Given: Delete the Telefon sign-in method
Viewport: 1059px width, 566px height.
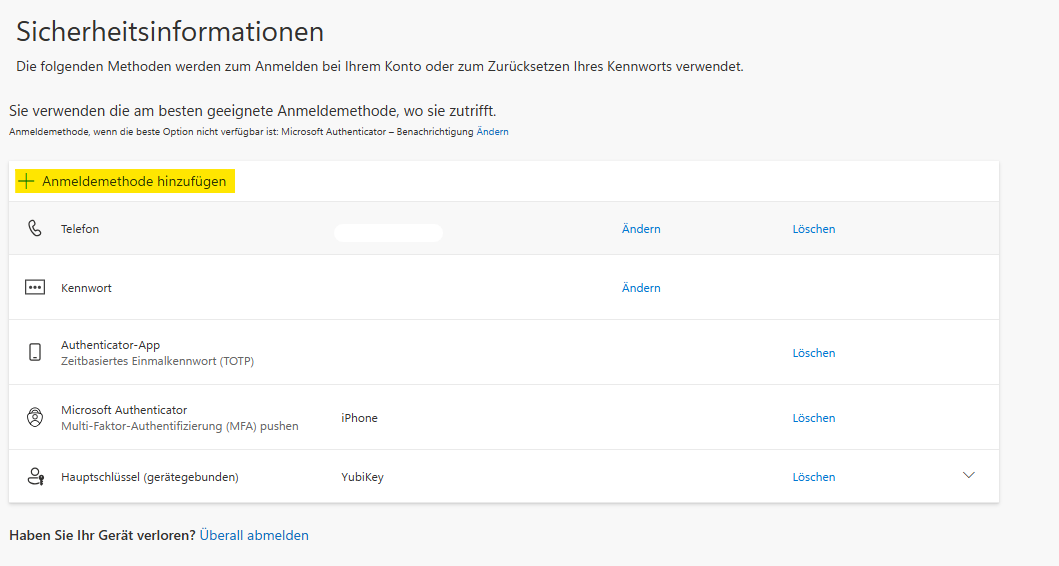Looking at the screenshot, I should 813,229.
